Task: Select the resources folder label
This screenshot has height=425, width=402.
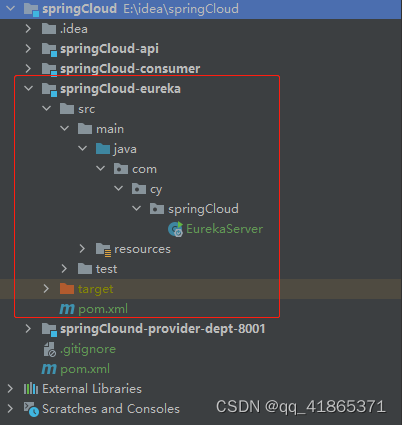Action: tap(142, 249)
